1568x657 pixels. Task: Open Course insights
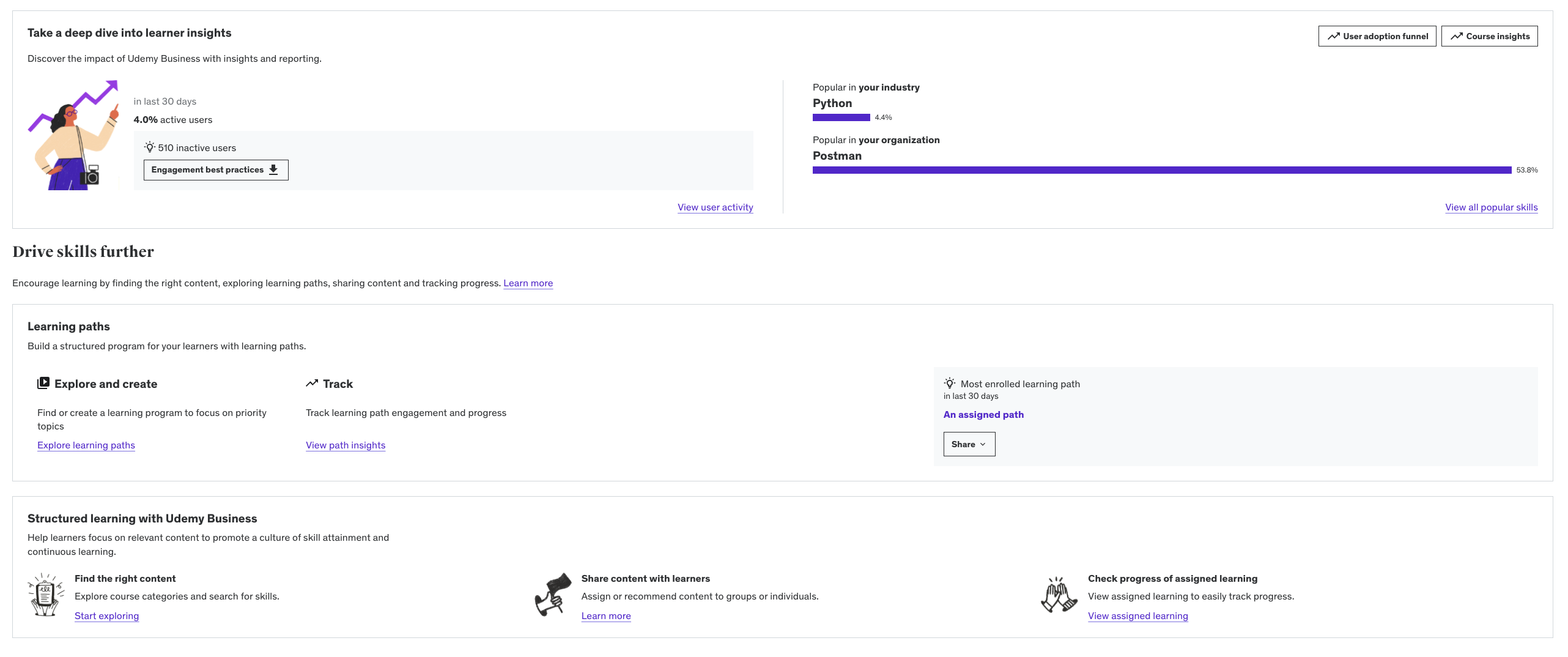(1489, 36)
